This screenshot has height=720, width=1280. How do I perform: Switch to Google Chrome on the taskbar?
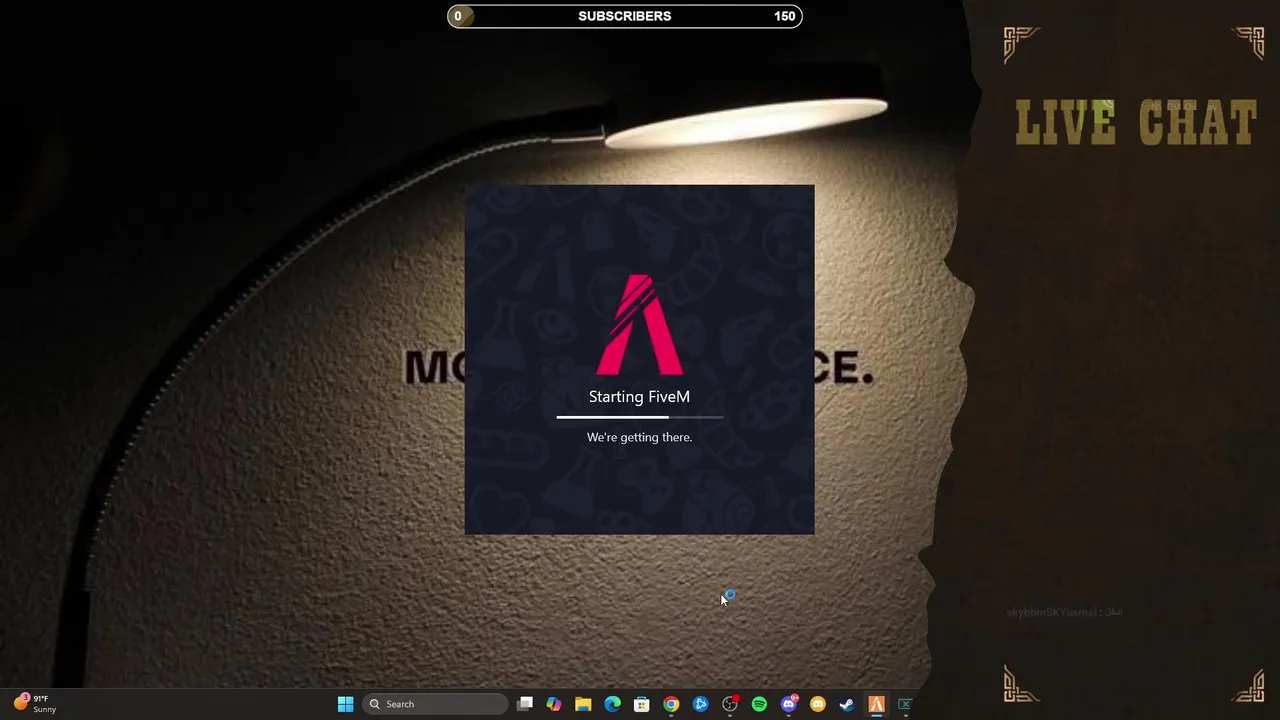click(x=671, y=704)
